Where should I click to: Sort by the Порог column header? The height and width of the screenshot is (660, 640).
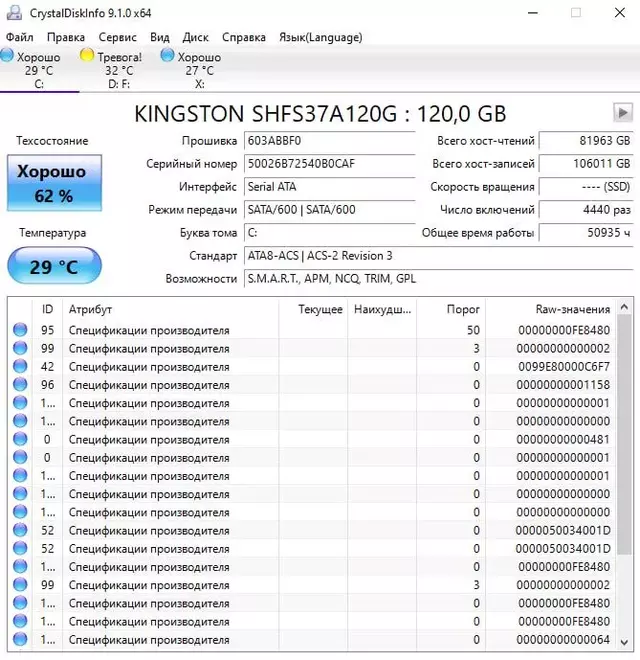tap(451, 309)
